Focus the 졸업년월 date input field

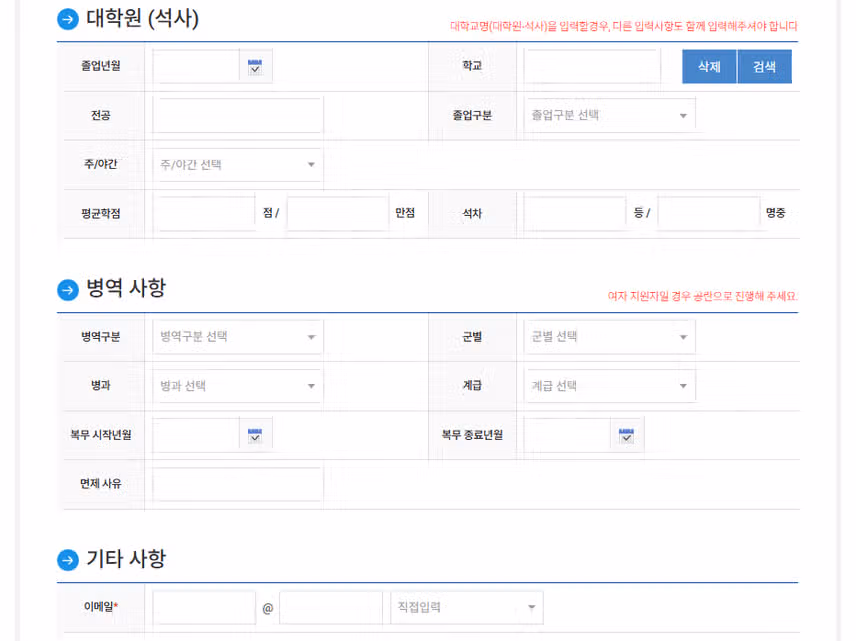(196, 66)
